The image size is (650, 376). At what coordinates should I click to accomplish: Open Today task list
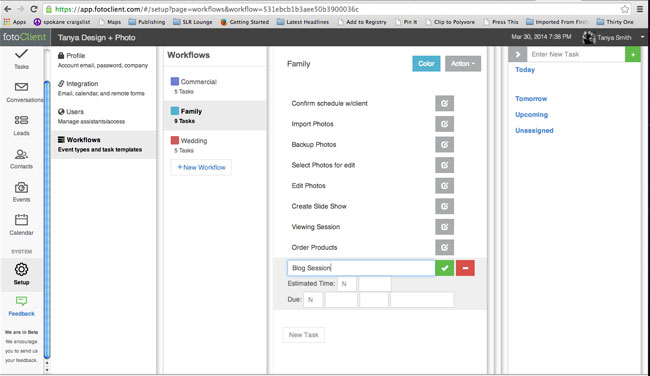(x=525, y=70)
